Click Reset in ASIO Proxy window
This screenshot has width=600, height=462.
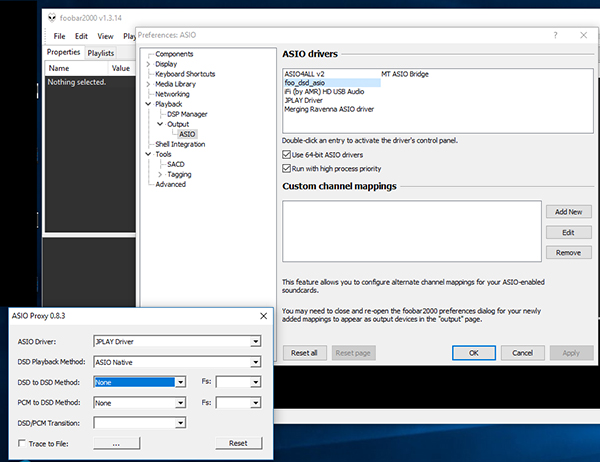coord(238,443)
